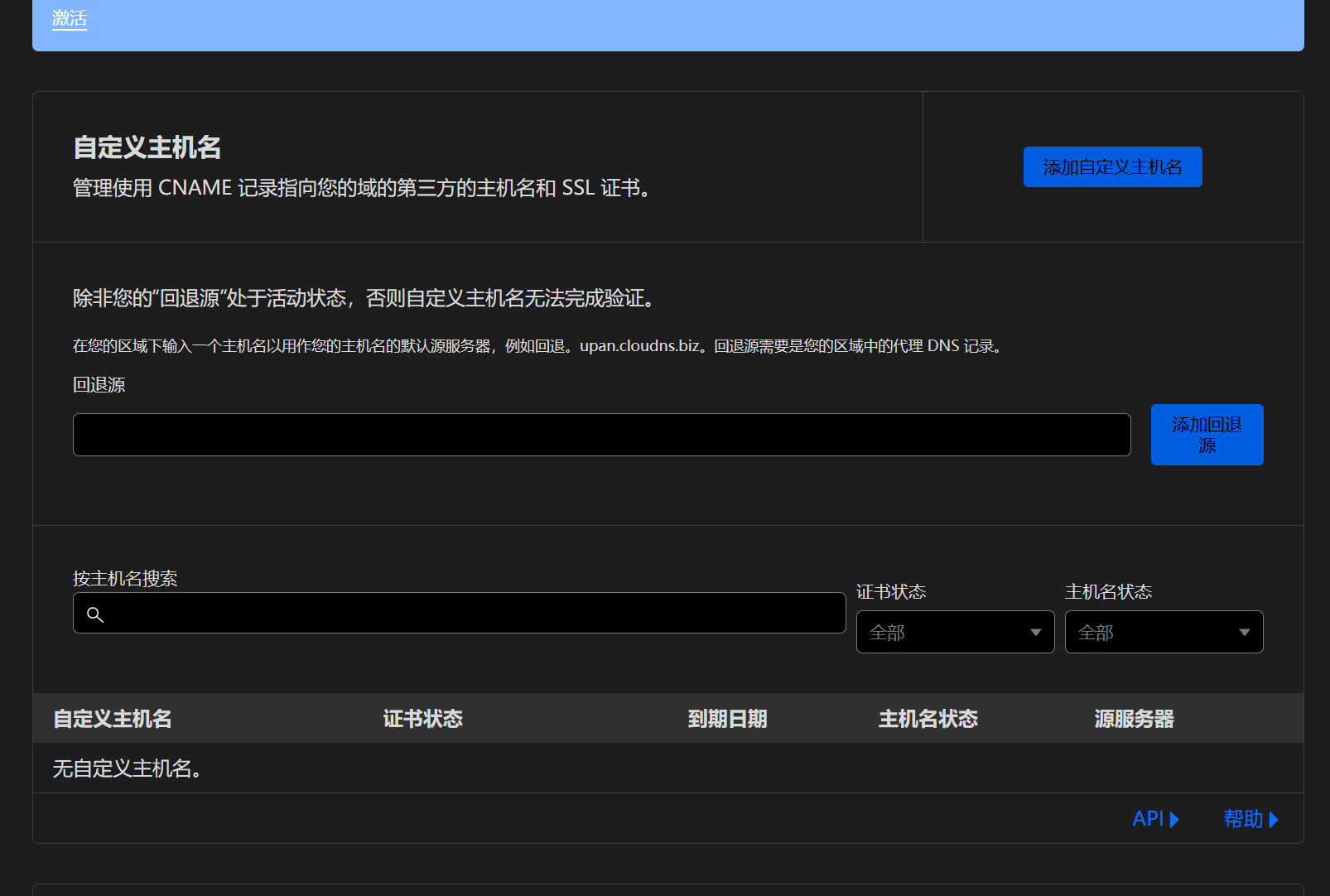1330x896 pixels.
Task: Open the 主机名状态 dropdown
Action: pos(1164,632)
